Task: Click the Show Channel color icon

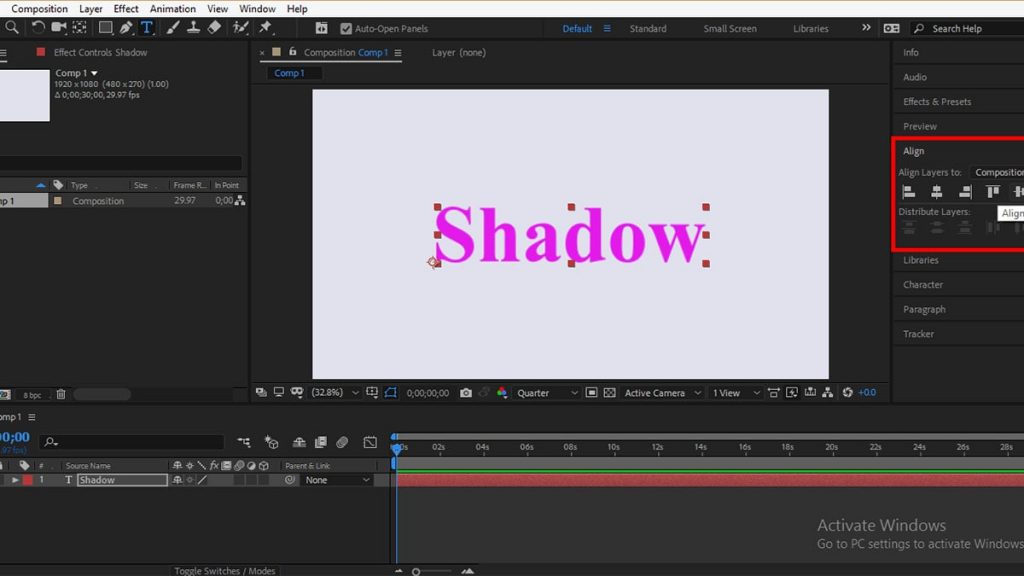Action: [503, 392]
